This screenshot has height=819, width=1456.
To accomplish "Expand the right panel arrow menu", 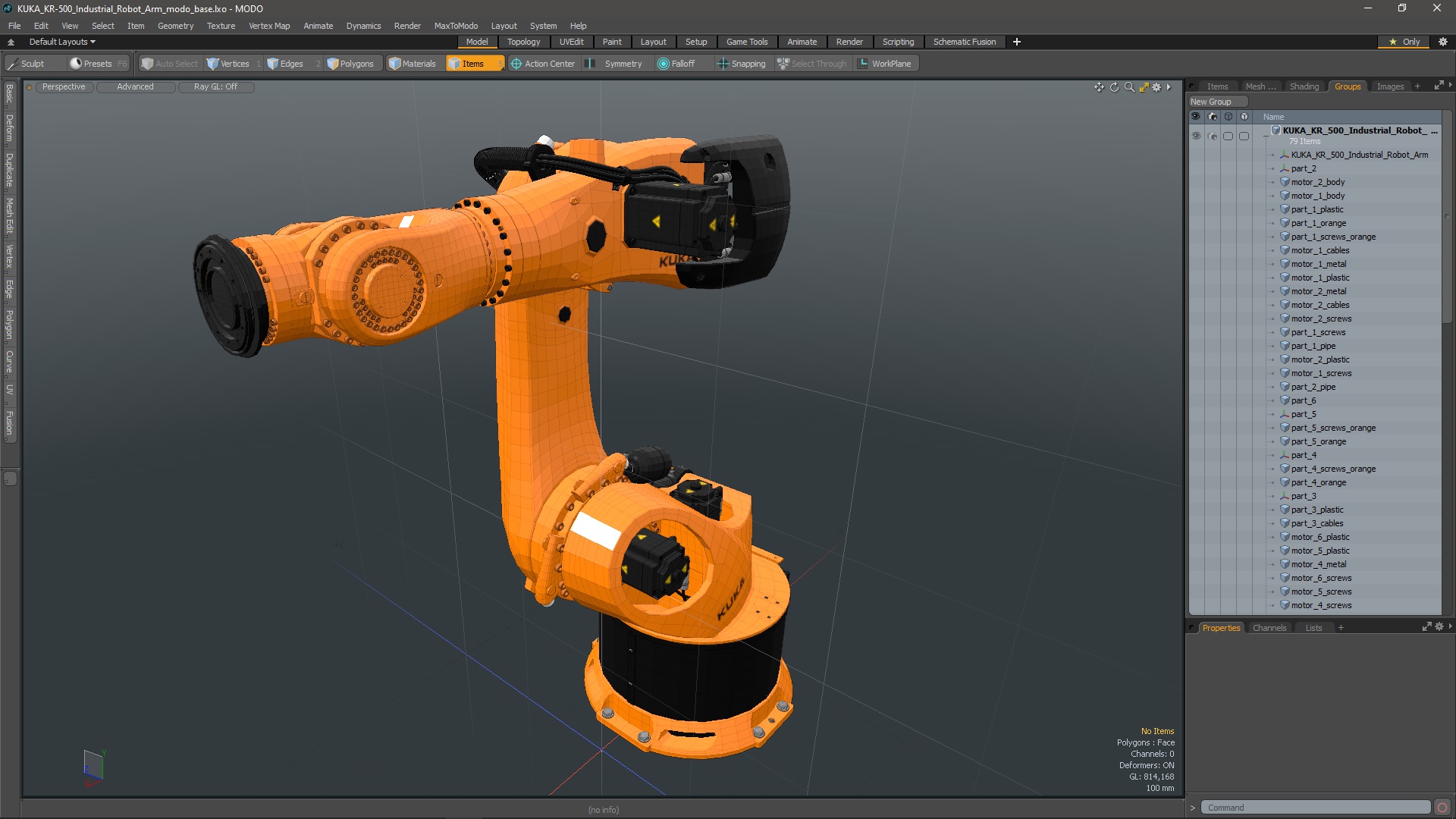I will click(1450, 86).
